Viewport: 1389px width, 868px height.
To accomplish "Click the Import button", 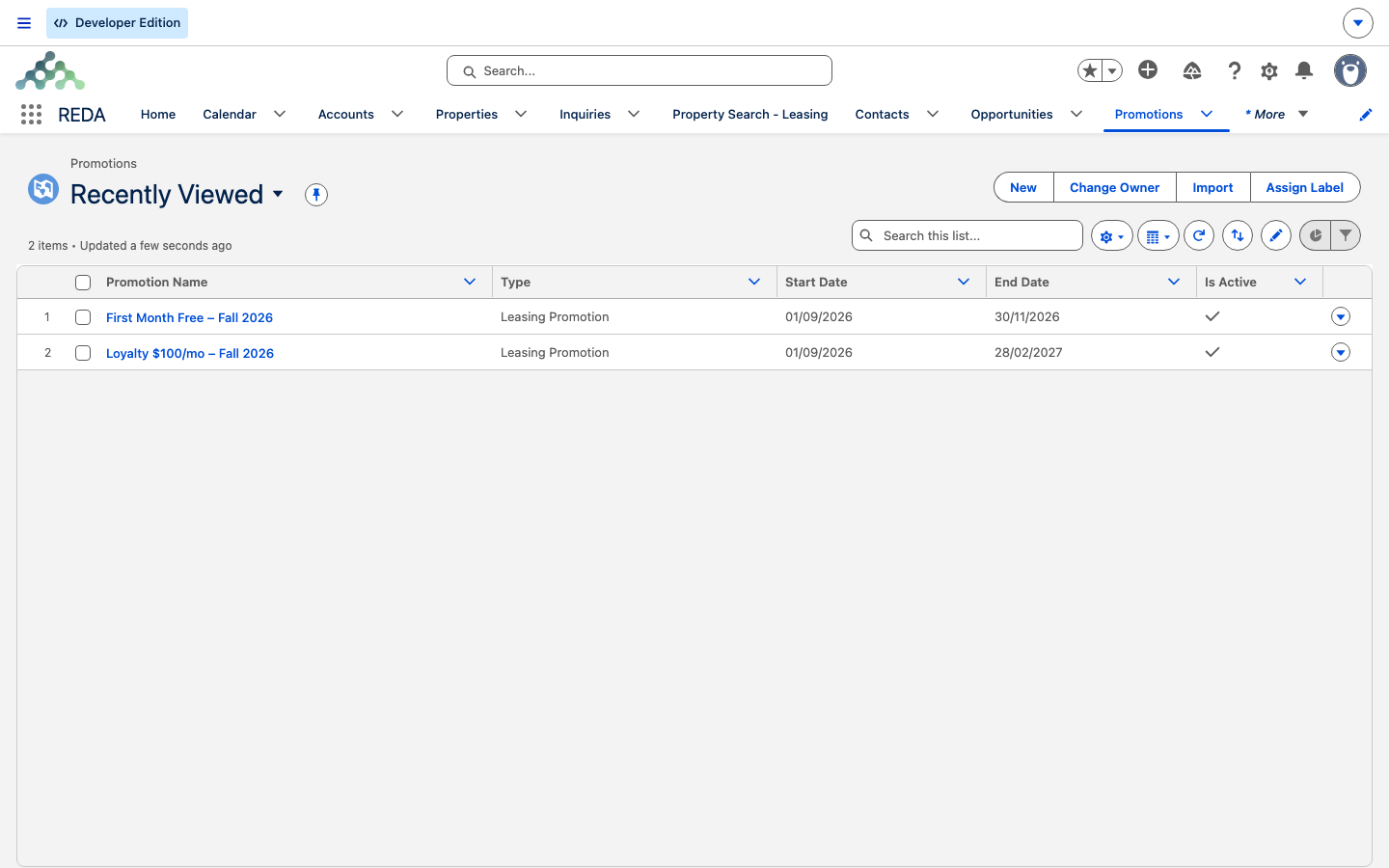I will [1212, 187].
